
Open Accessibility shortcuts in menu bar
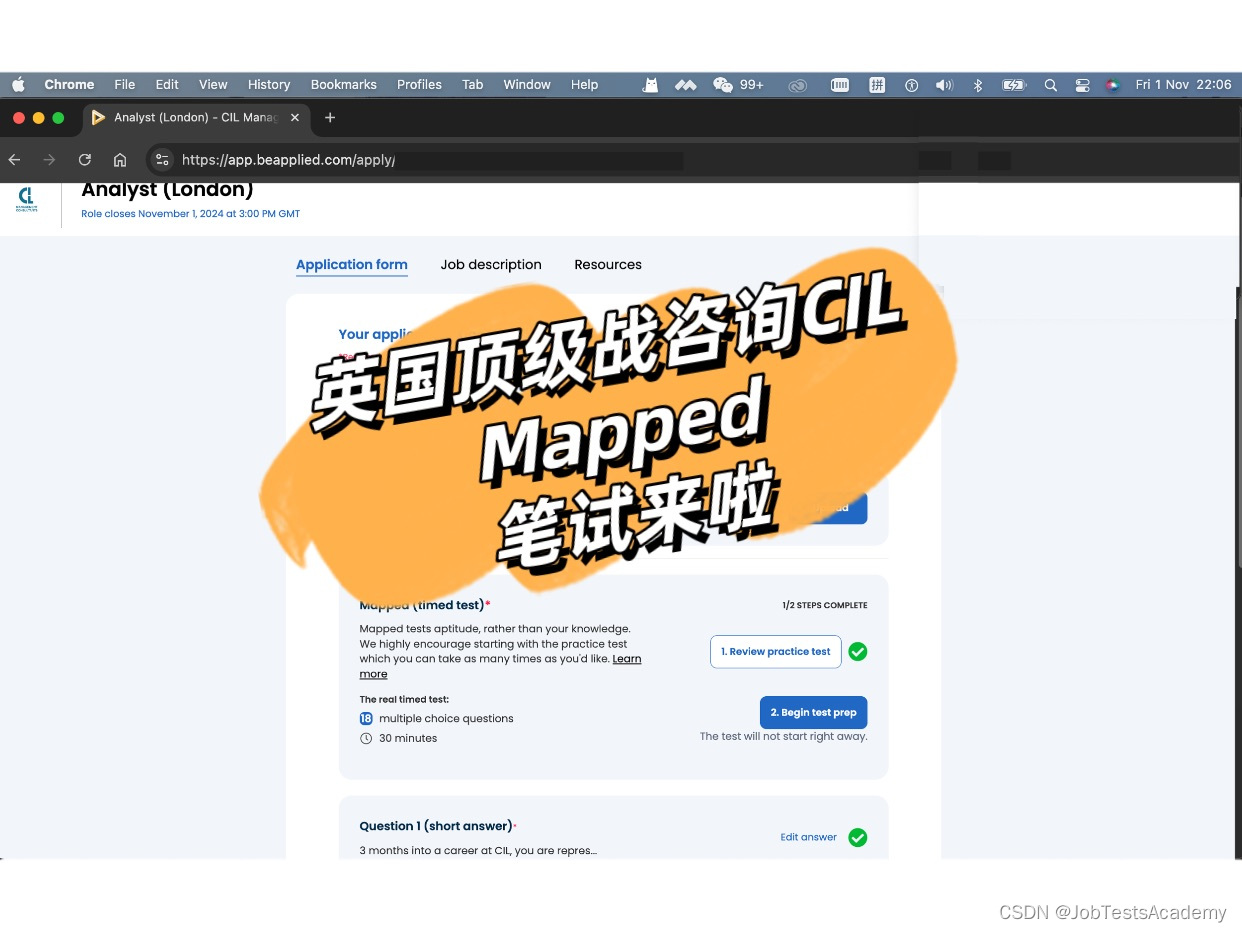point(911,85)
